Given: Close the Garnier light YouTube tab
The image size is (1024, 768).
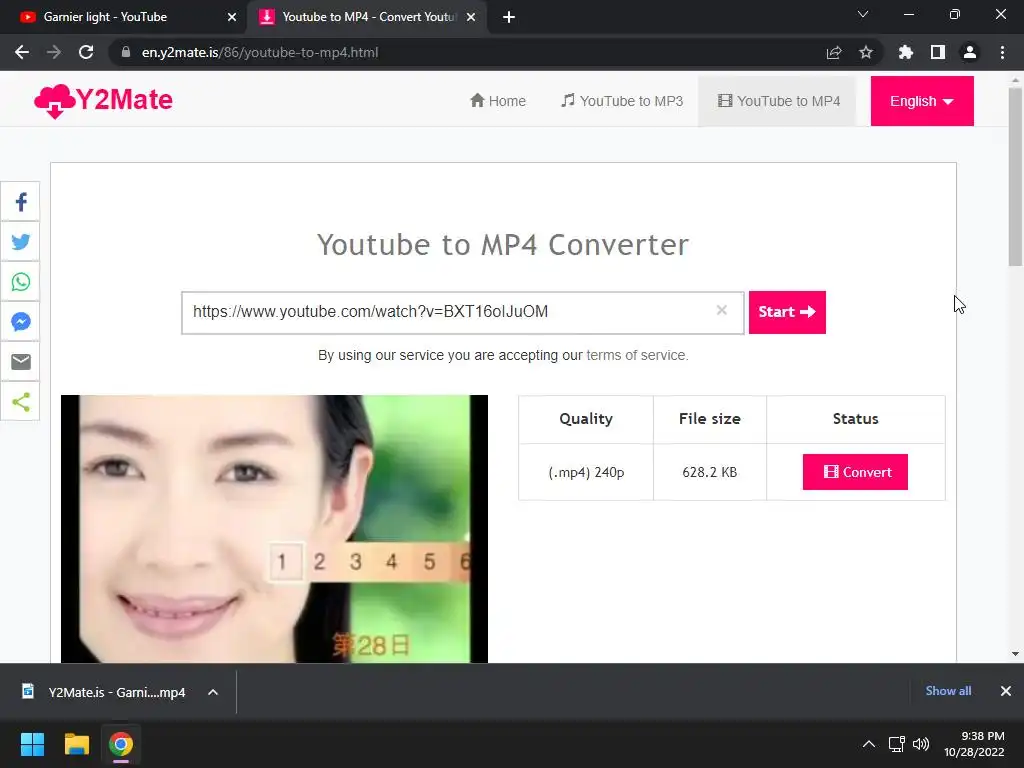Looking at the screenshot, I should (231, 17).
